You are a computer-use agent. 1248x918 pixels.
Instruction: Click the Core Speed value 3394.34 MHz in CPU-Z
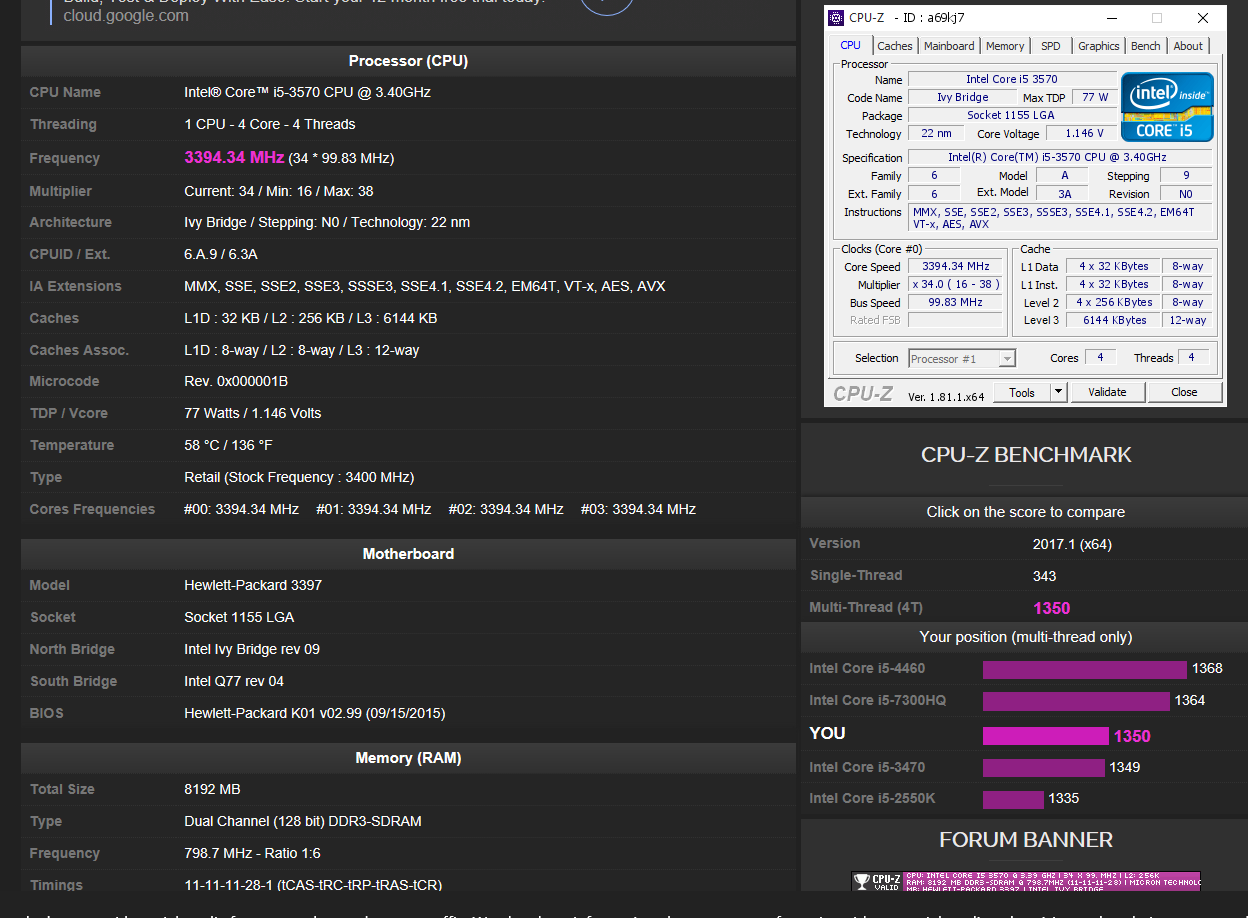tap(955, 266)
